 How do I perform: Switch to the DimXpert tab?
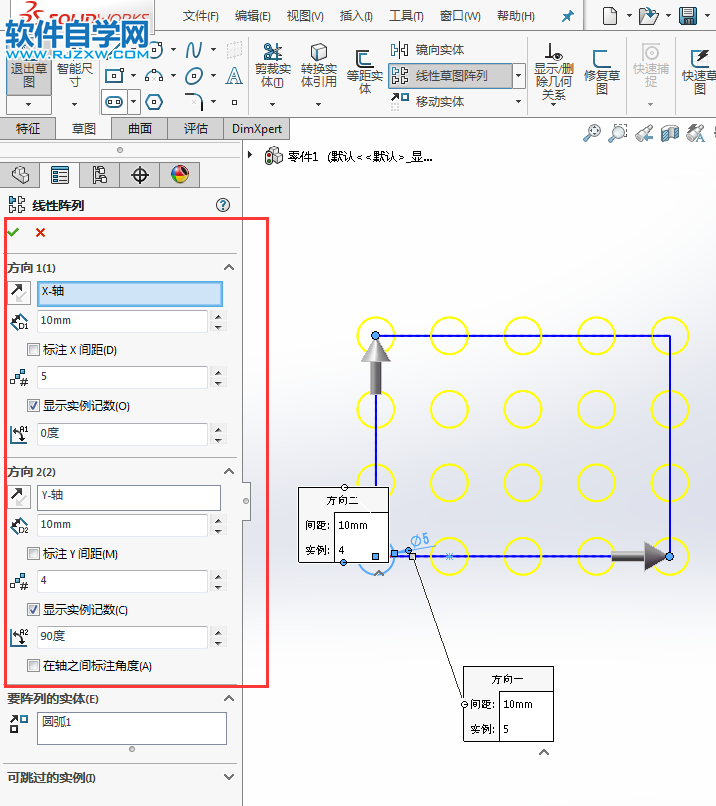click(x=256, y=129)
